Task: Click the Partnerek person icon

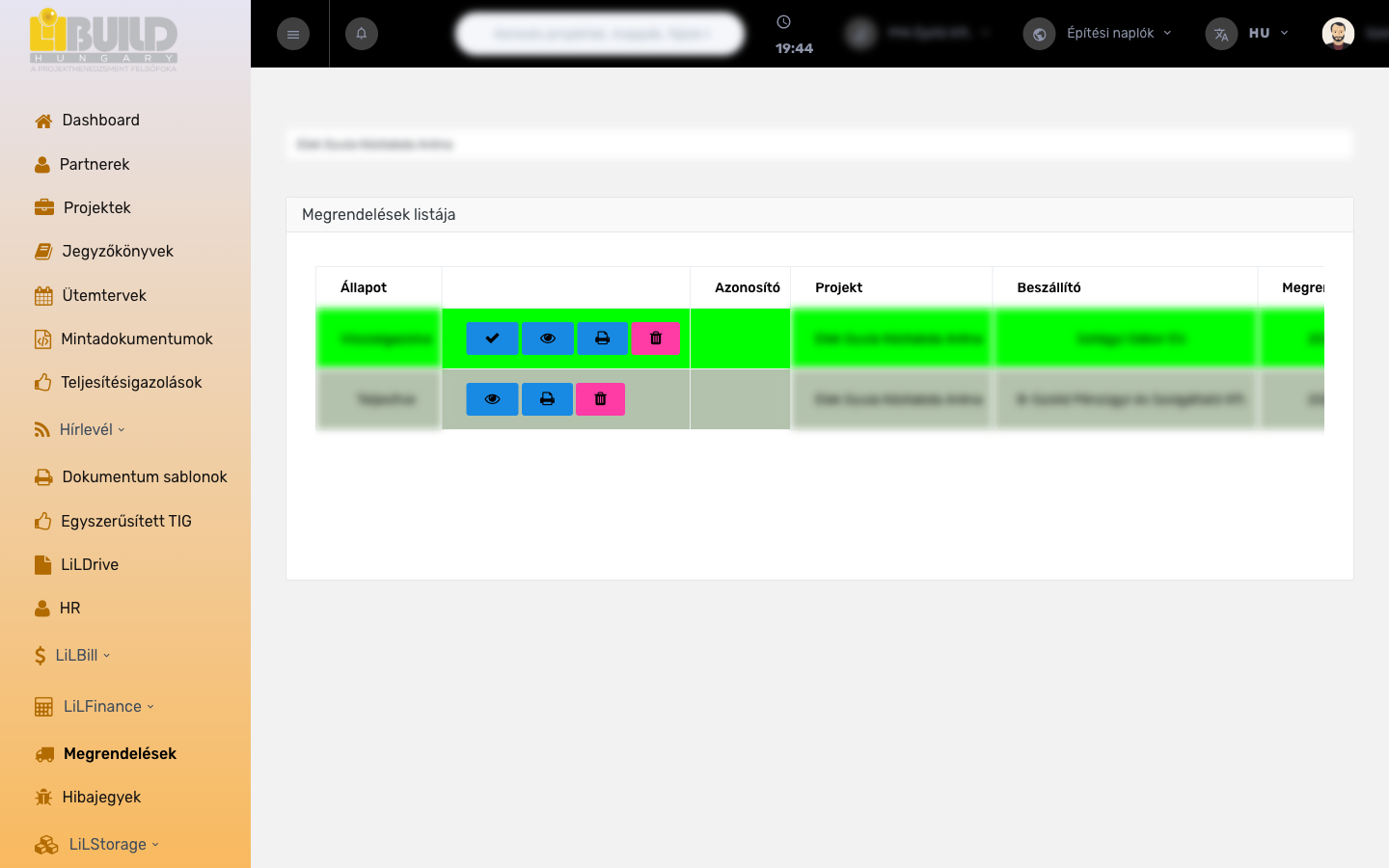Action: [x=42, y=165]
